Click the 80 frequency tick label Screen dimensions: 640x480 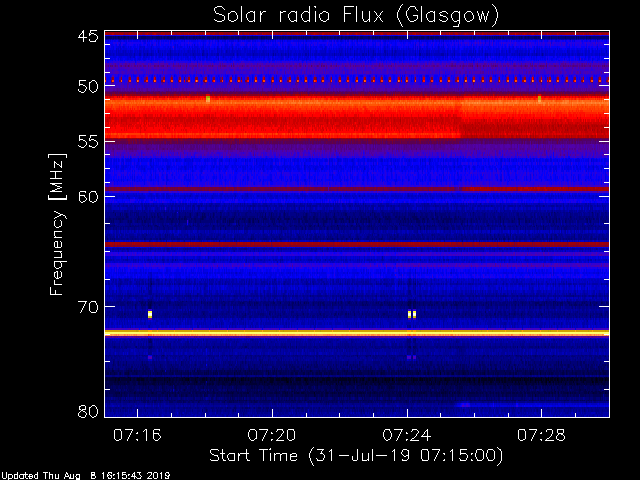(88, 411)
